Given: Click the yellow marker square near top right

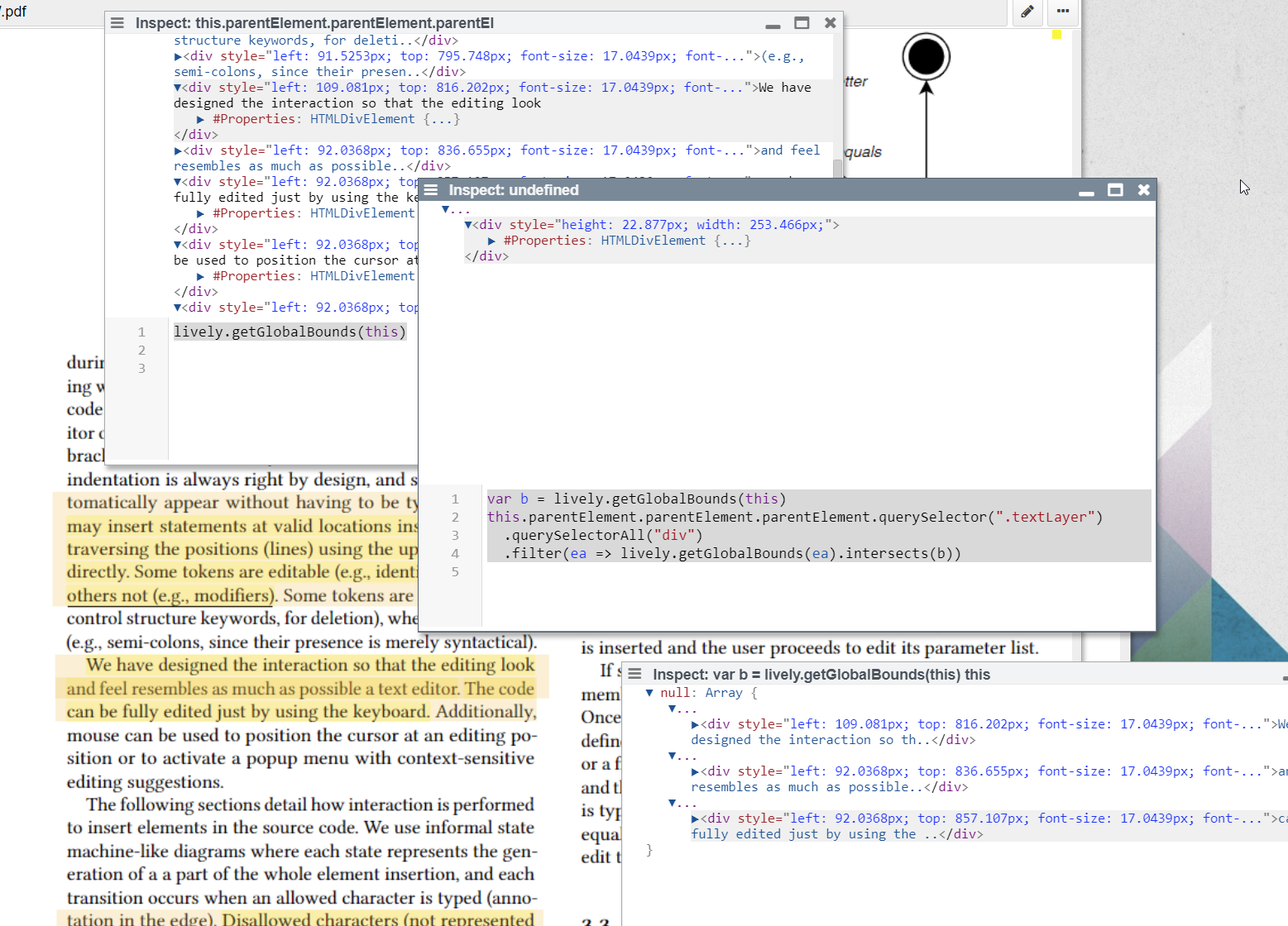Looking at the screenshot, I should pos(1056,35).
